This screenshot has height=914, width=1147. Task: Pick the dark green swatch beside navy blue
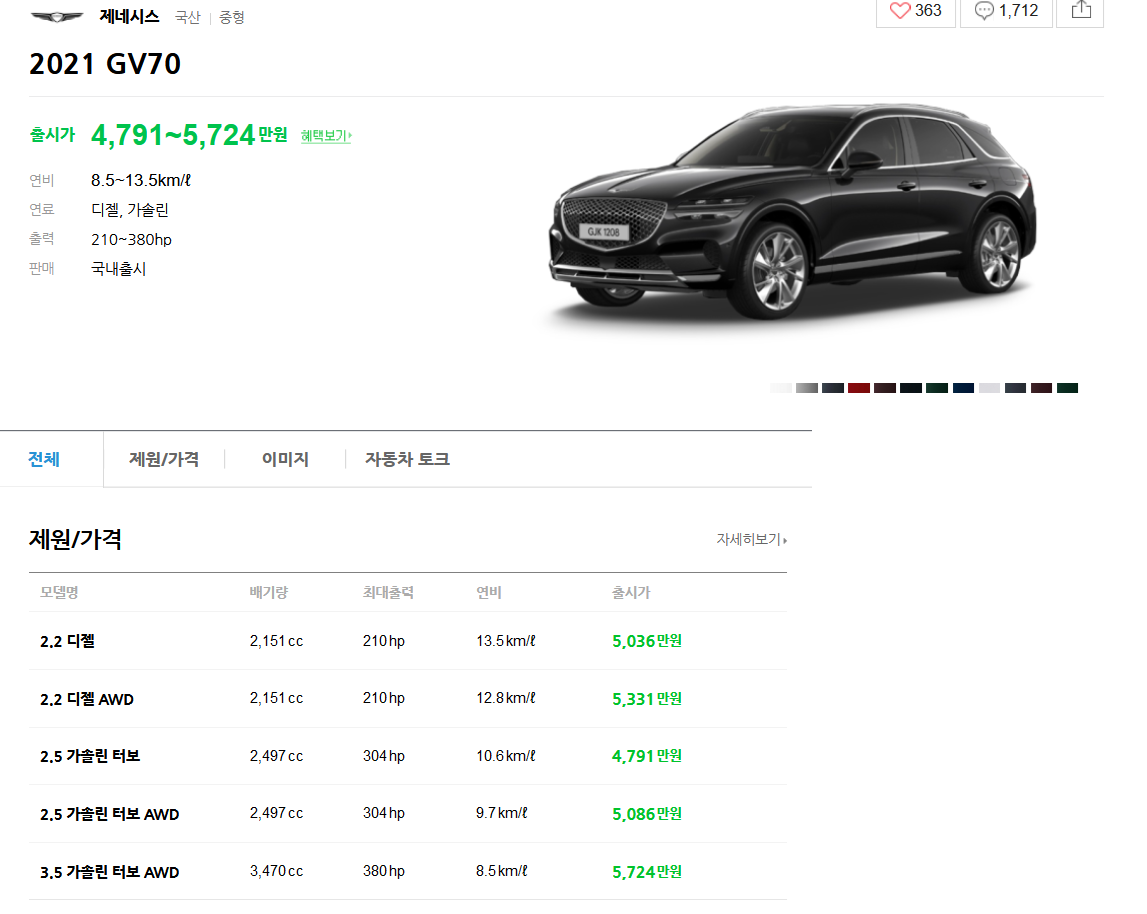937,388
